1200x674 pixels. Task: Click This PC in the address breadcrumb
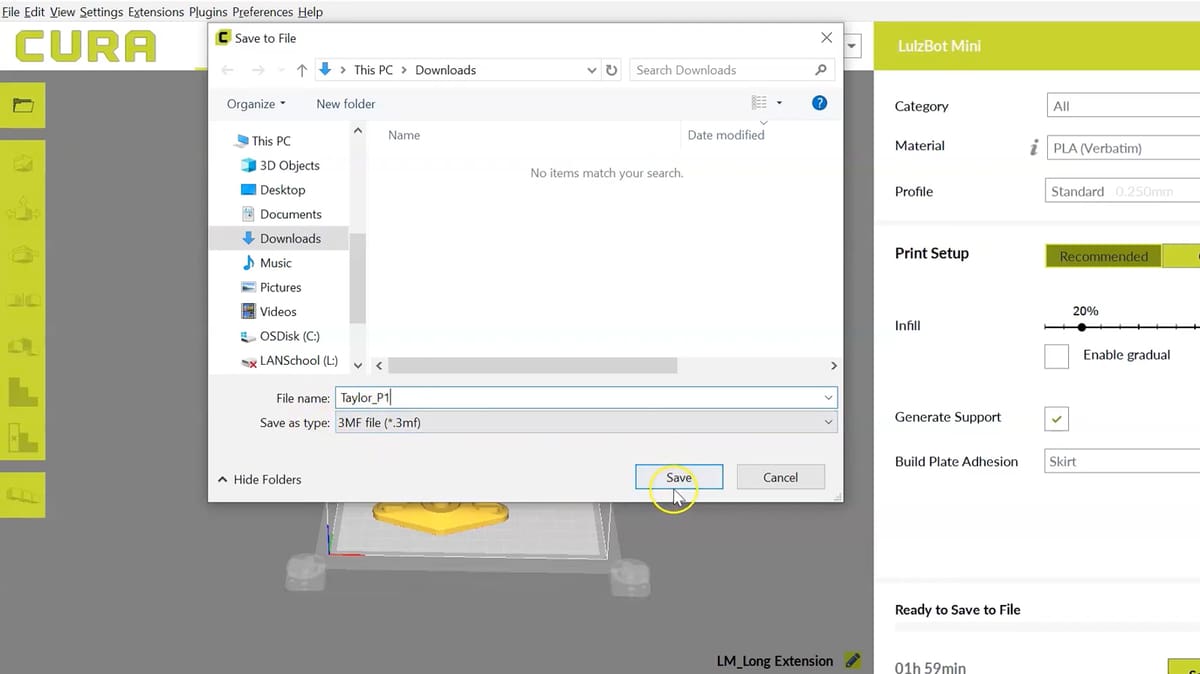pos(373,70)
